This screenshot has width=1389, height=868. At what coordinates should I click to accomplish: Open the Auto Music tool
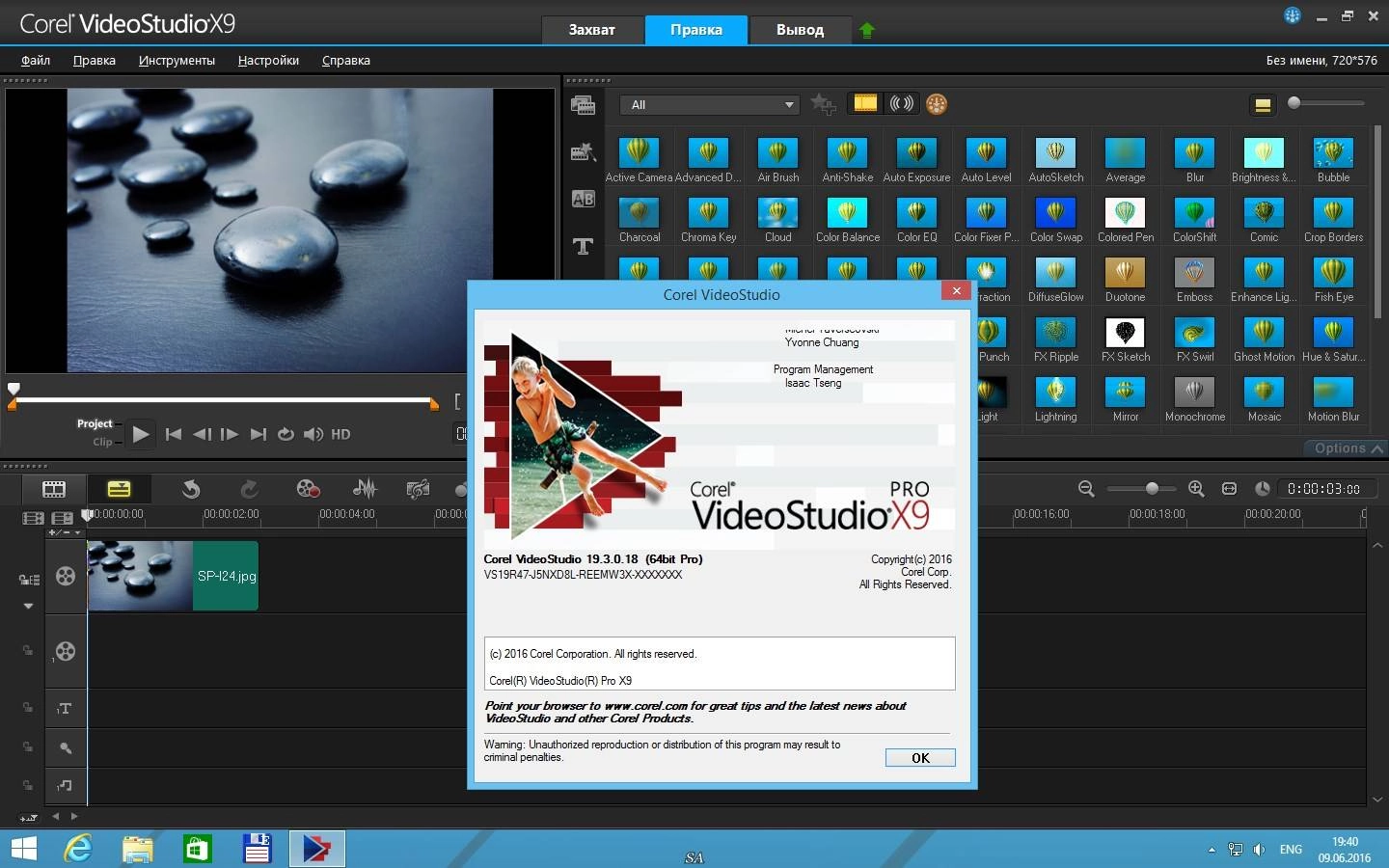(x=418, y=489)
